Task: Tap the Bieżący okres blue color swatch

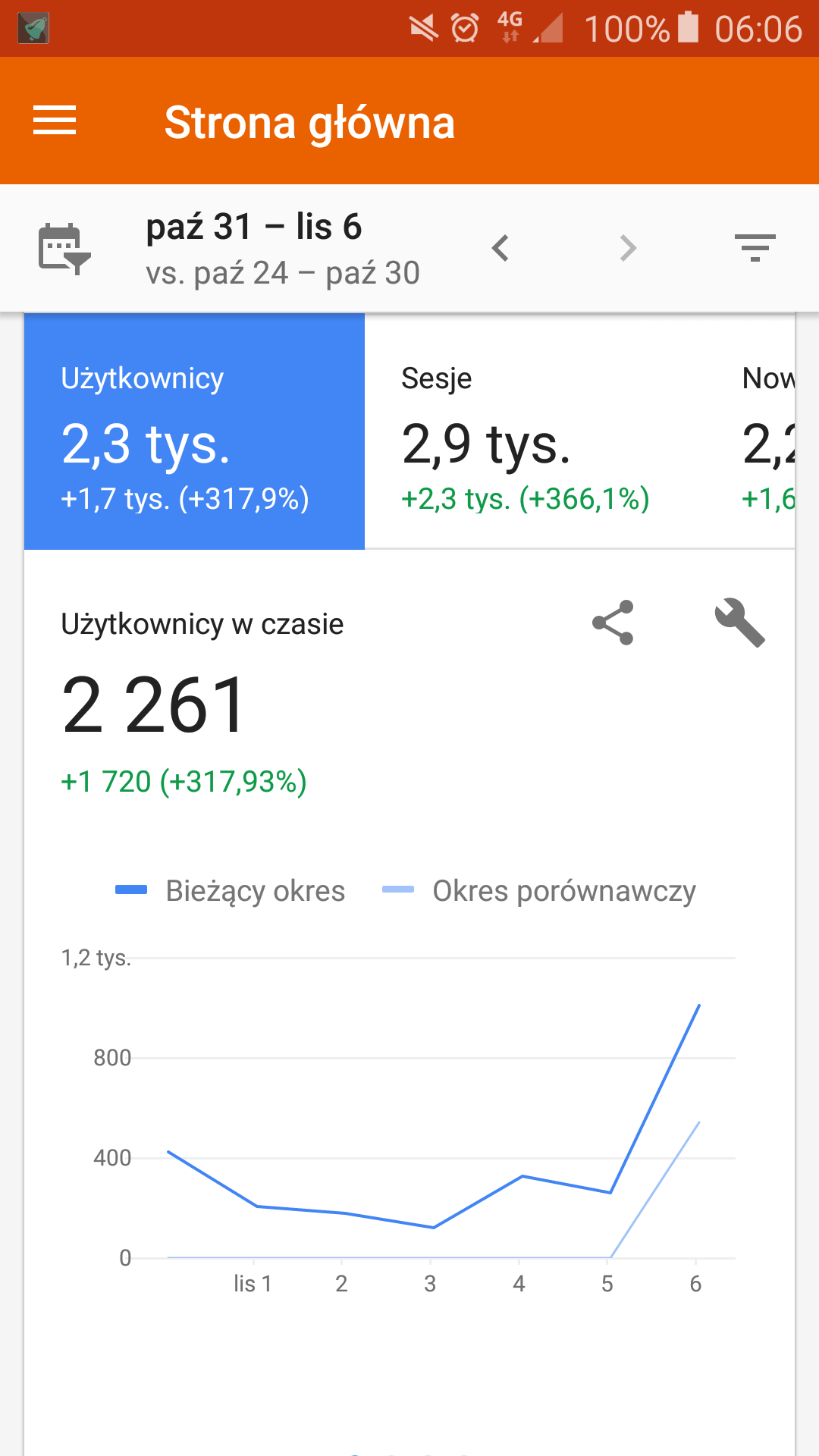Action: (131, 890)
